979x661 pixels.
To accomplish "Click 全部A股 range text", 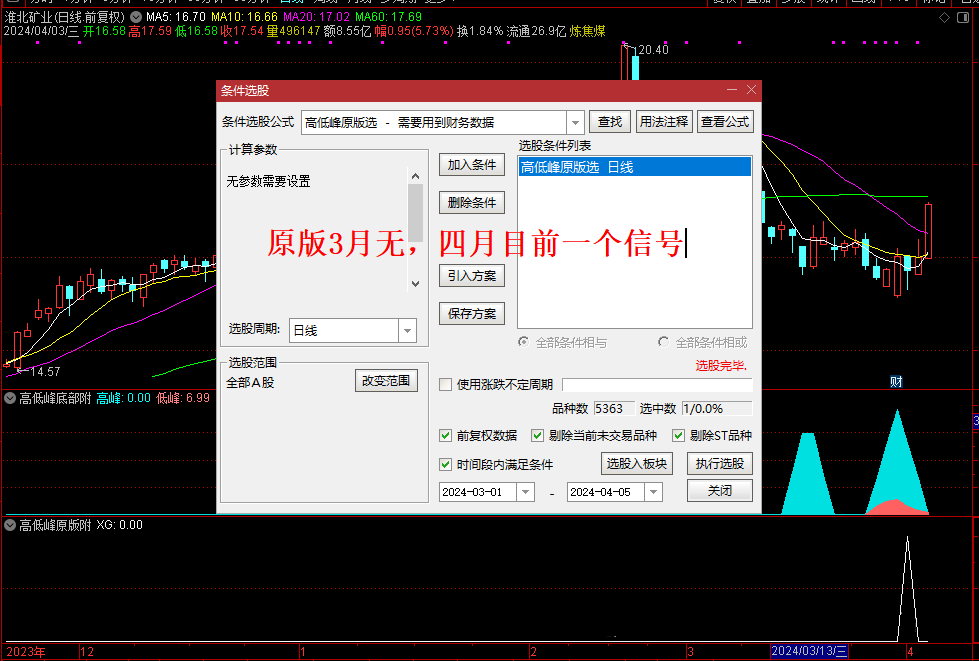I will [250, 383].
